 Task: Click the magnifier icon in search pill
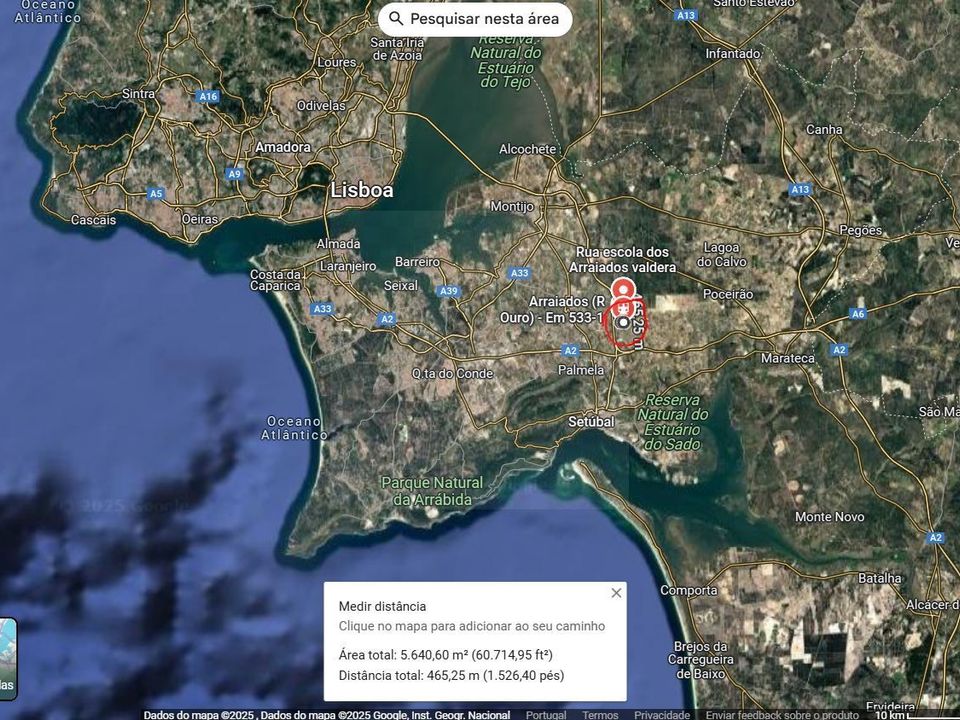(x=396, y=19)
